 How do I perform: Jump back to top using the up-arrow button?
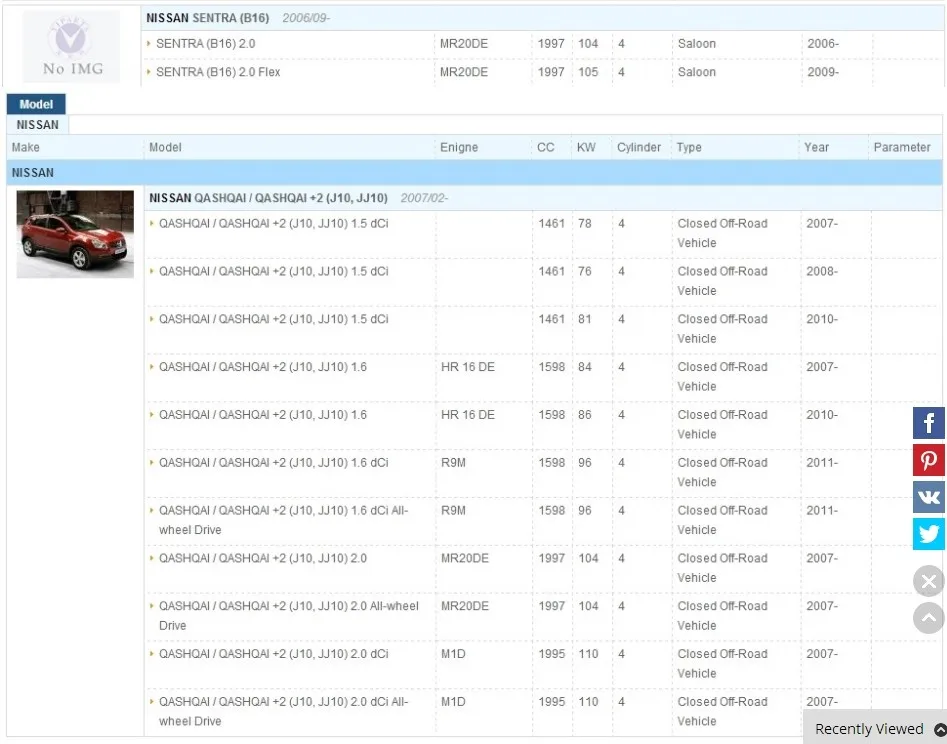[x=928, y=618]
